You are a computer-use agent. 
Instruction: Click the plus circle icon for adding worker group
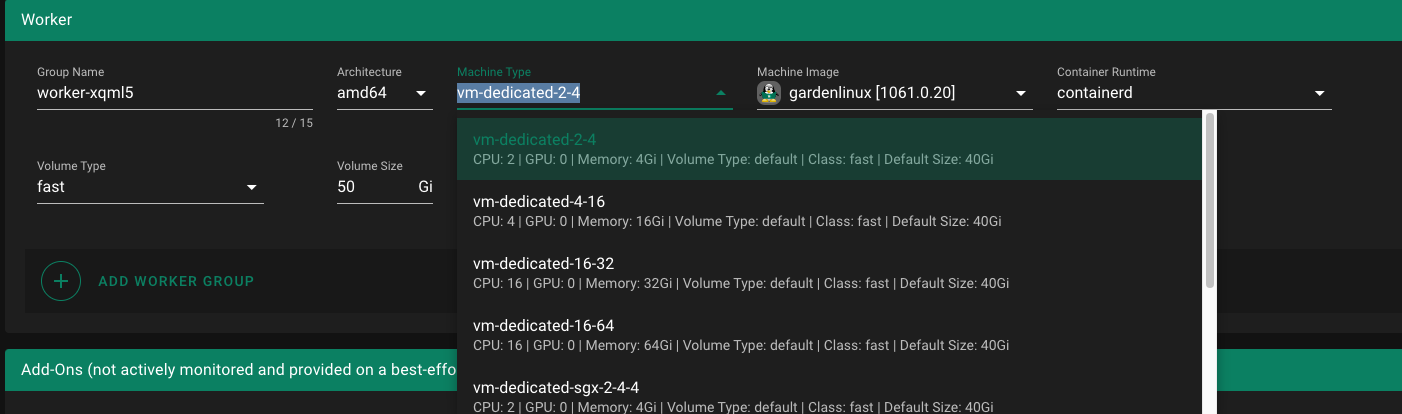(61, 281)
